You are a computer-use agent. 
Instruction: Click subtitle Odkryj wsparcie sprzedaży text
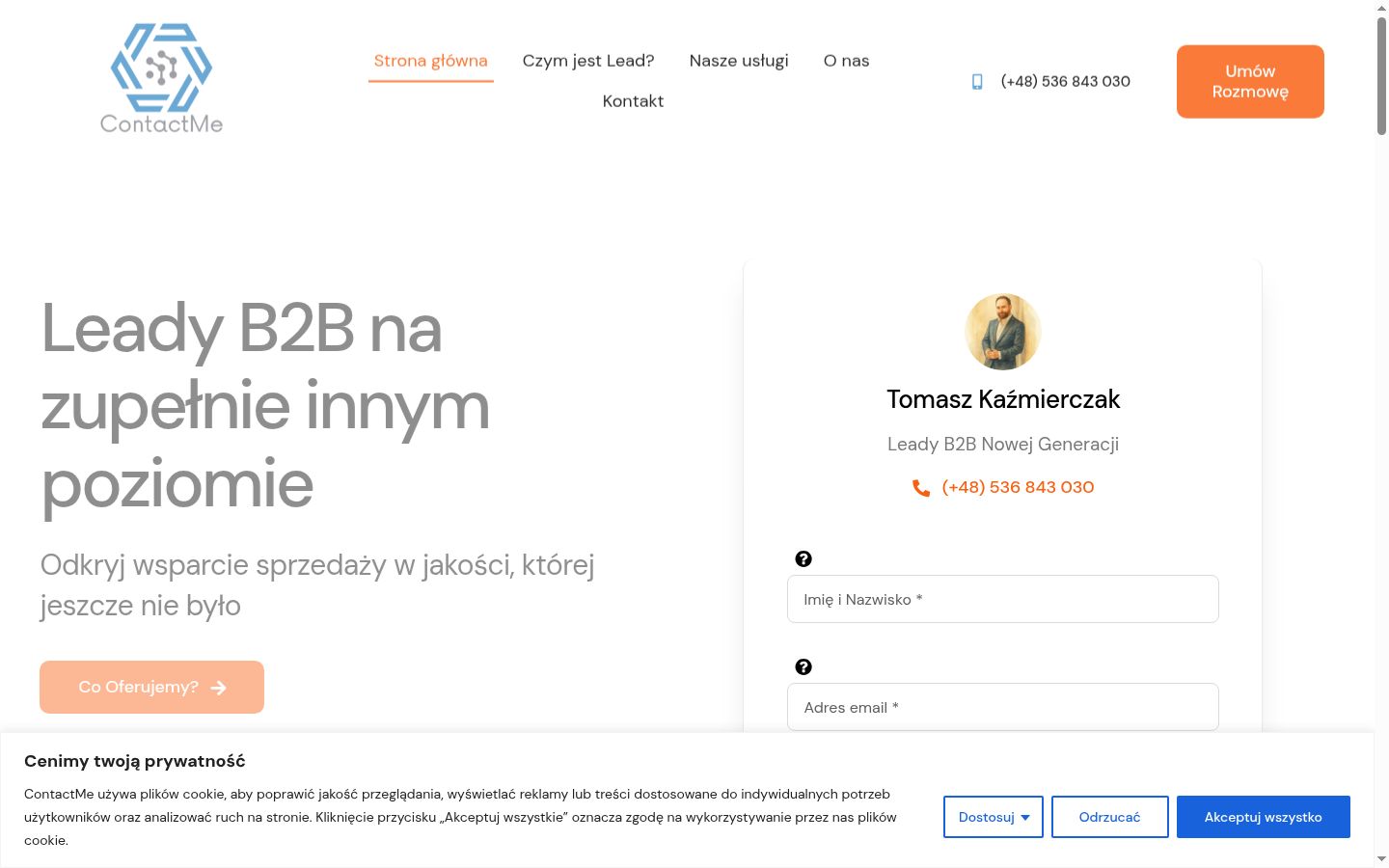[x=317, y=584]
